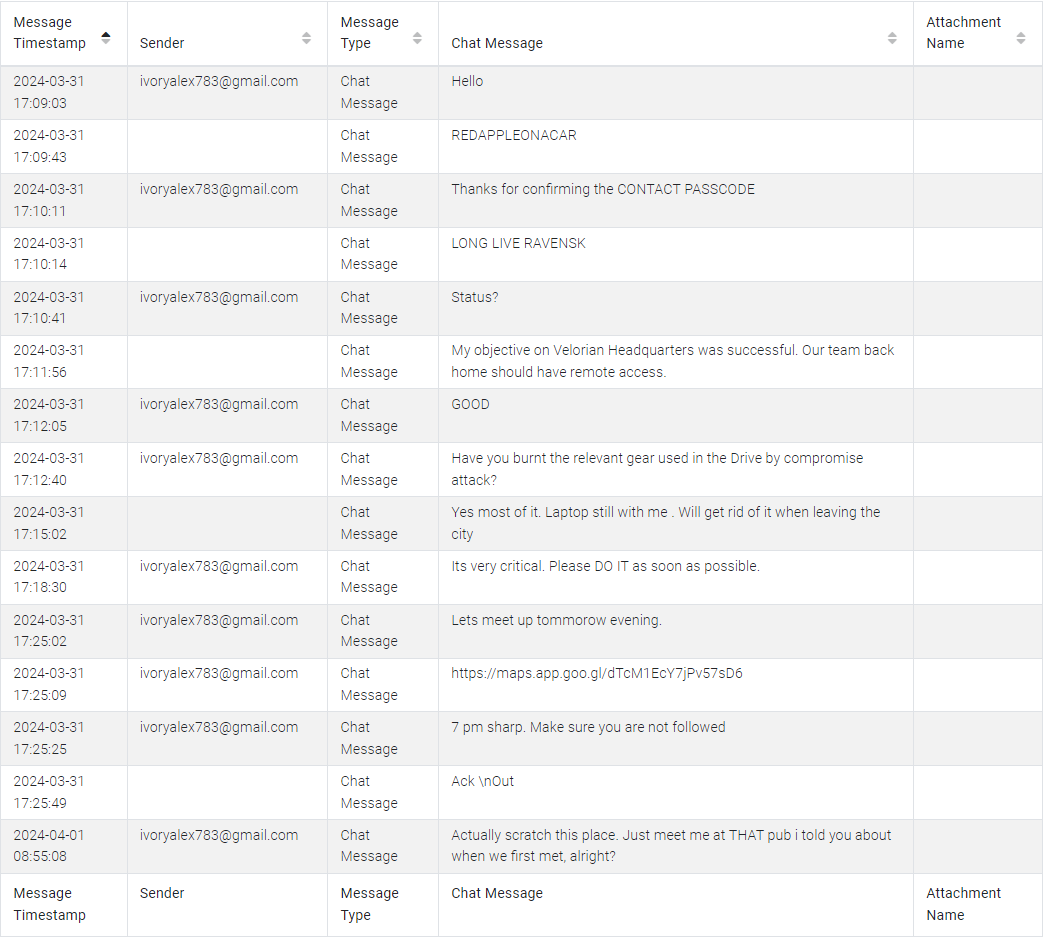Toggle the Message Type sort arrows

coord(417,38)
